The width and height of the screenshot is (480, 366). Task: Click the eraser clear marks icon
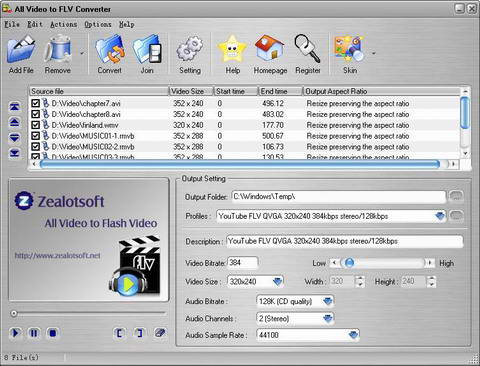[160, 333]
